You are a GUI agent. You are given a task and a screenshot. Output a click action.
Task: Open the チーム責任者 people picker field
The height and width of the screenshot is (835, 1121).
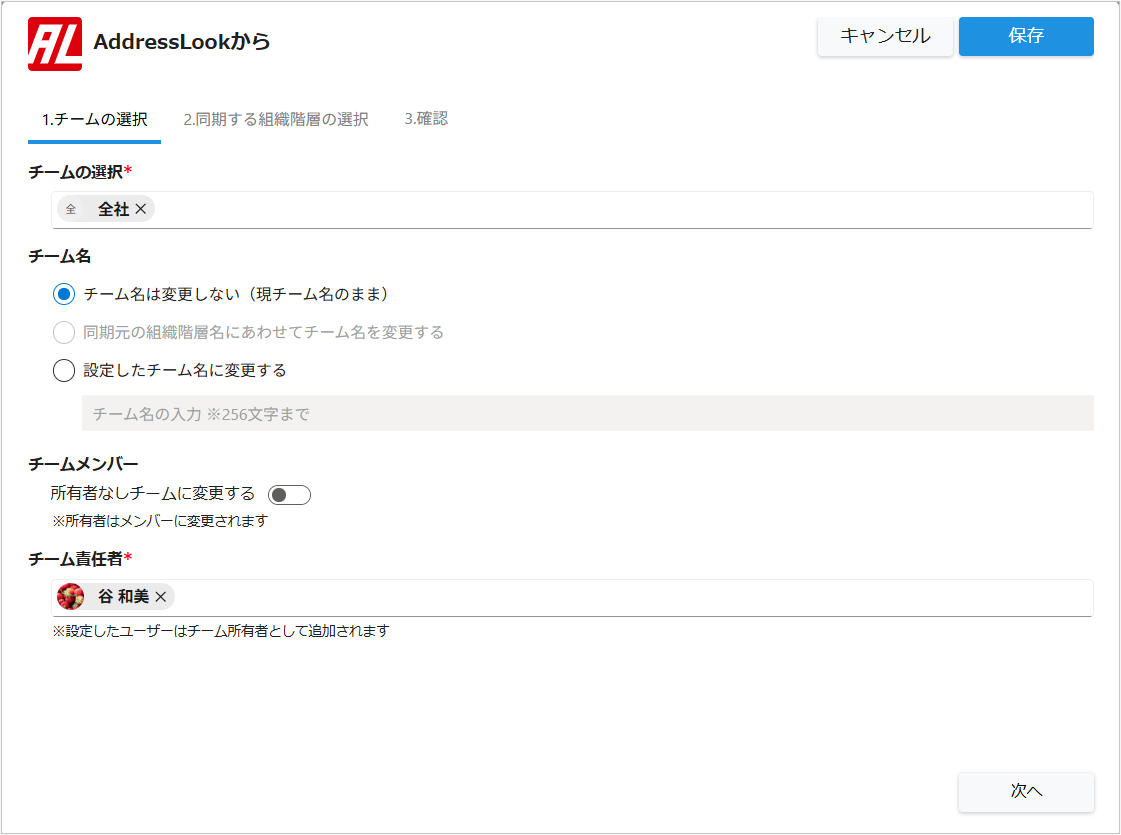(x=630, y=597)
